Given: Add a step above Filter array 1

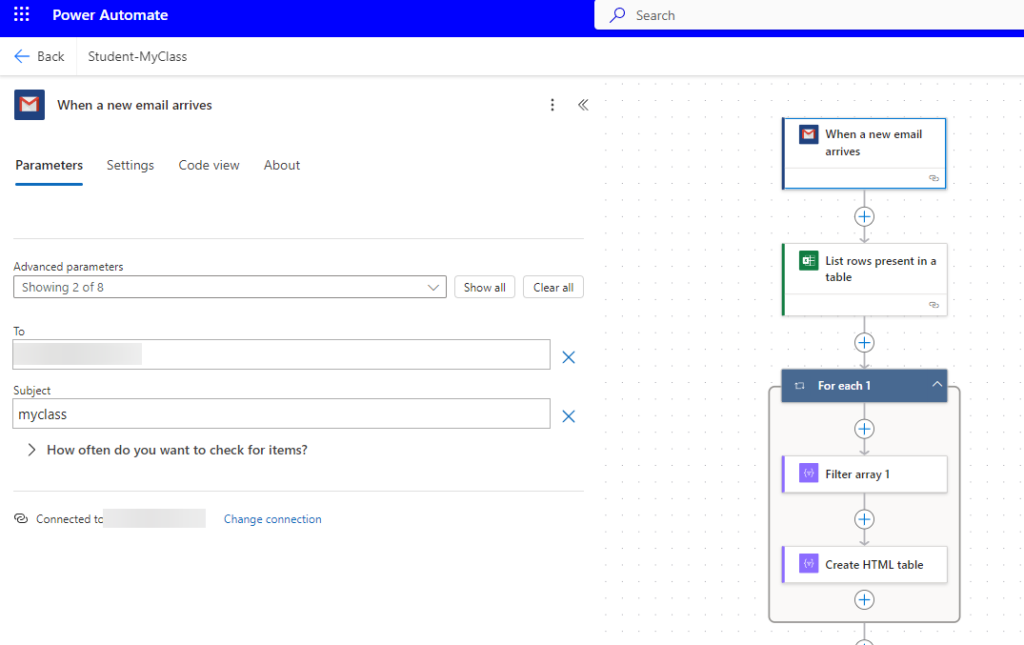Looking at the screenshot, I should tap(864, 429).
